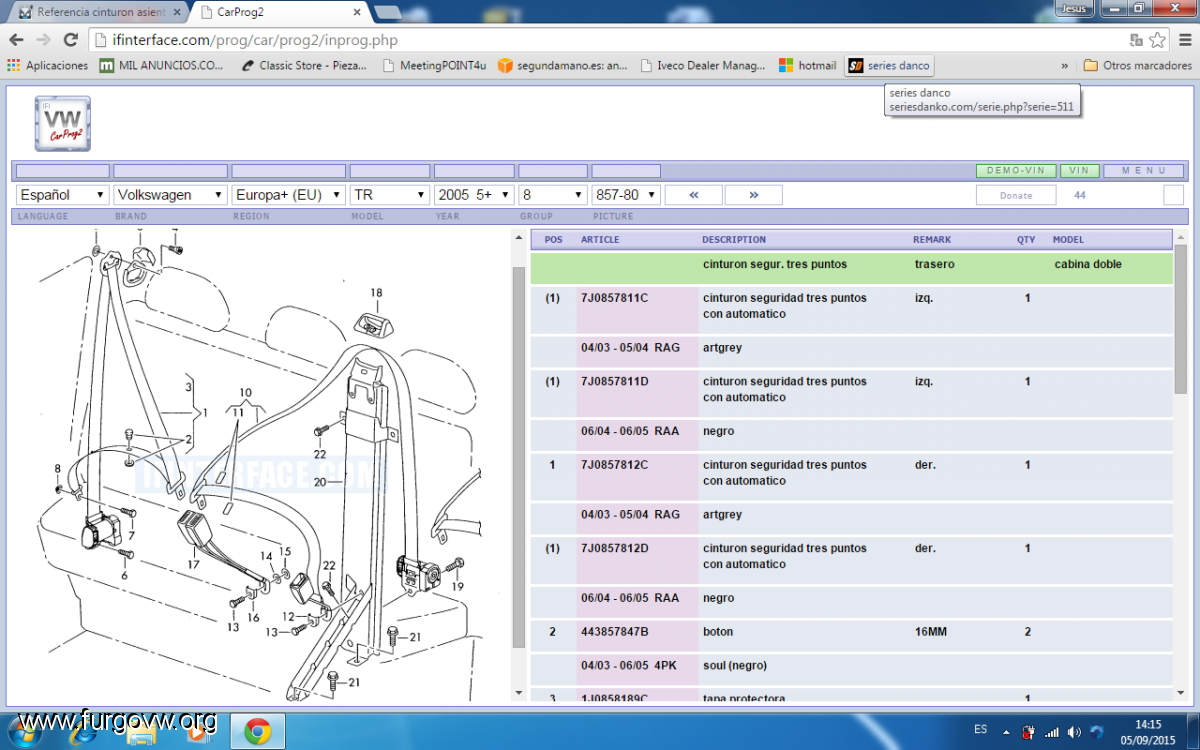Open the hotmail bookmark
Viewport: 1200px width, 750px height.
tap(807, 65)
